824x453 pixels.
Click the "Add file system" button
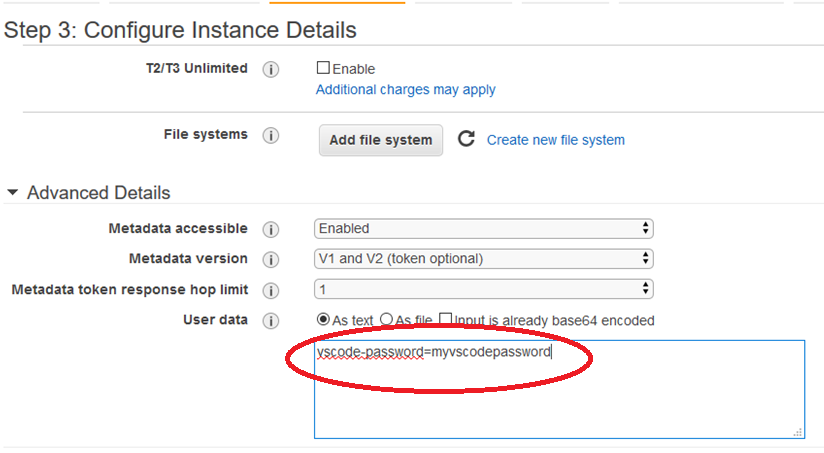[x=380, y=140]
